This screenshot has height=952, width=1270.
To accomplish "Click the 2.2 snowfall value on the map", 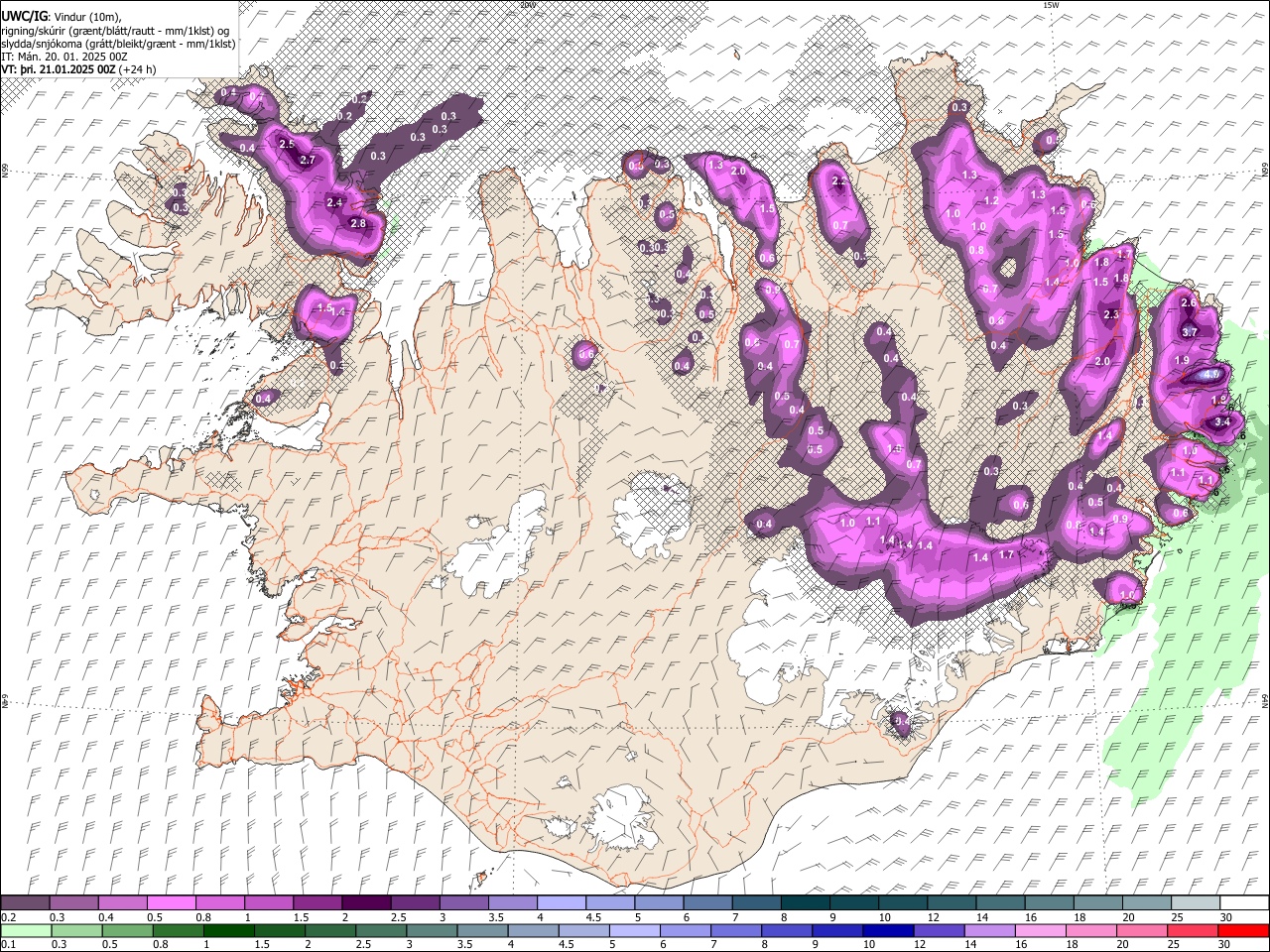I will tap(839, 181).
